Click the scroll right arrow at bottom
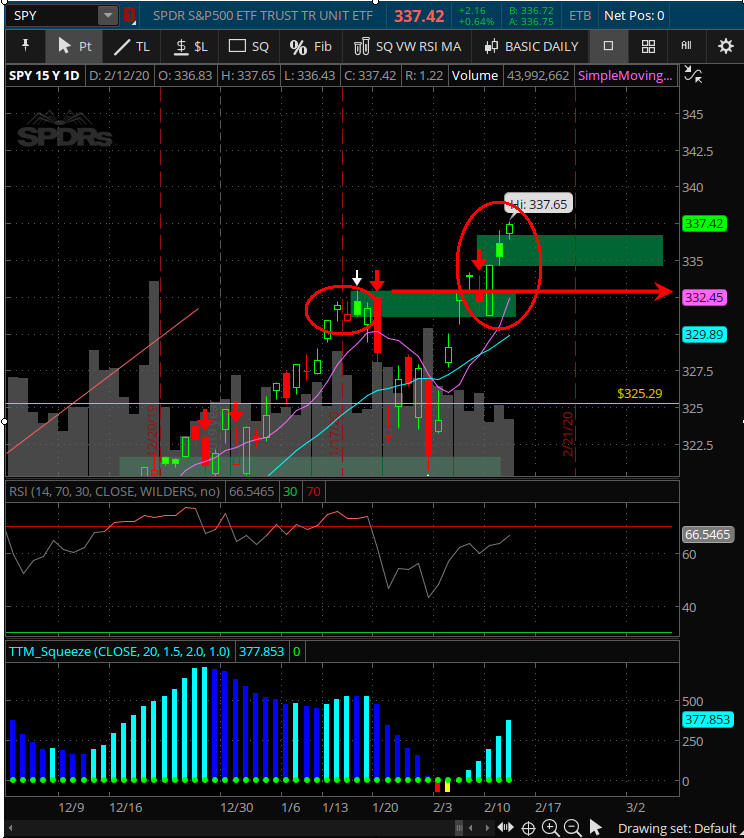Screen dimensions: 744x838 (487, 828)
